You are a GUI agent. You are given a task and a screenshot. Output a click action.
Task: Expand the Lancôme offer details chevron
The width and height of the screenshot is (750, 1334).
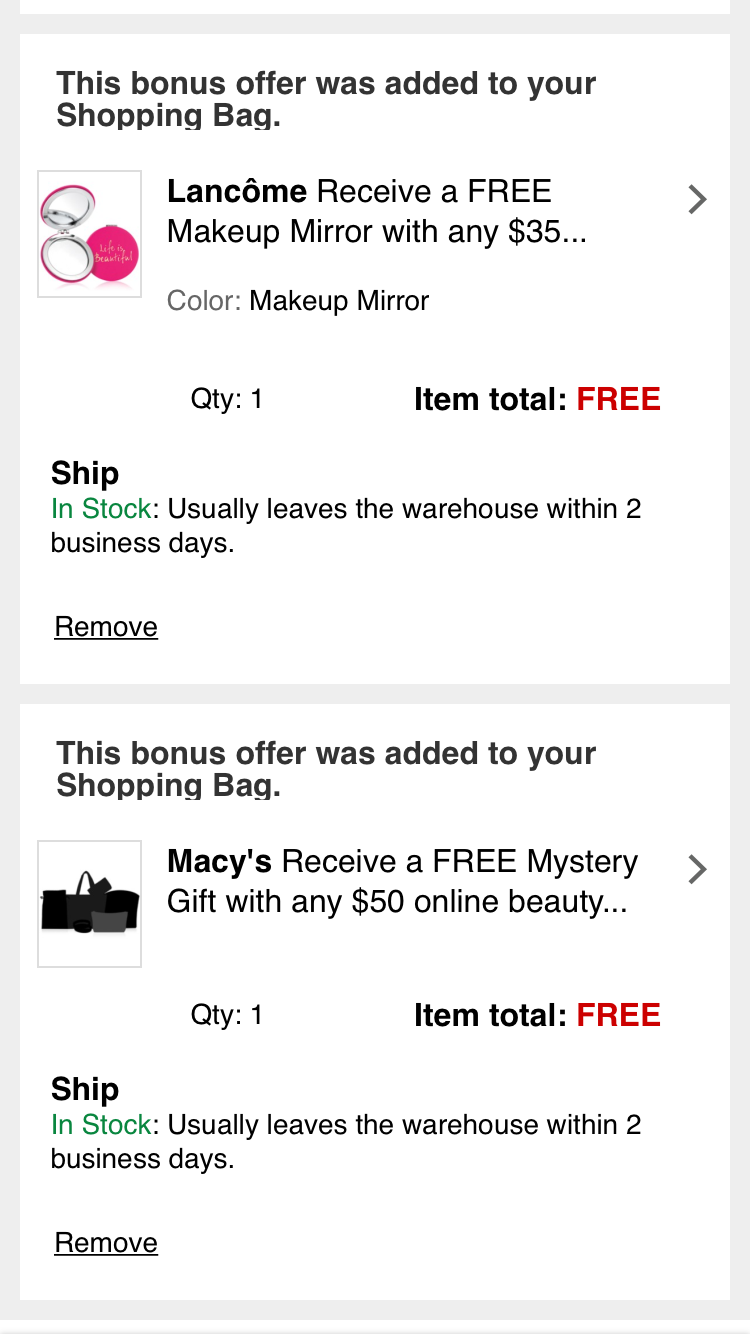click(698, 200)
